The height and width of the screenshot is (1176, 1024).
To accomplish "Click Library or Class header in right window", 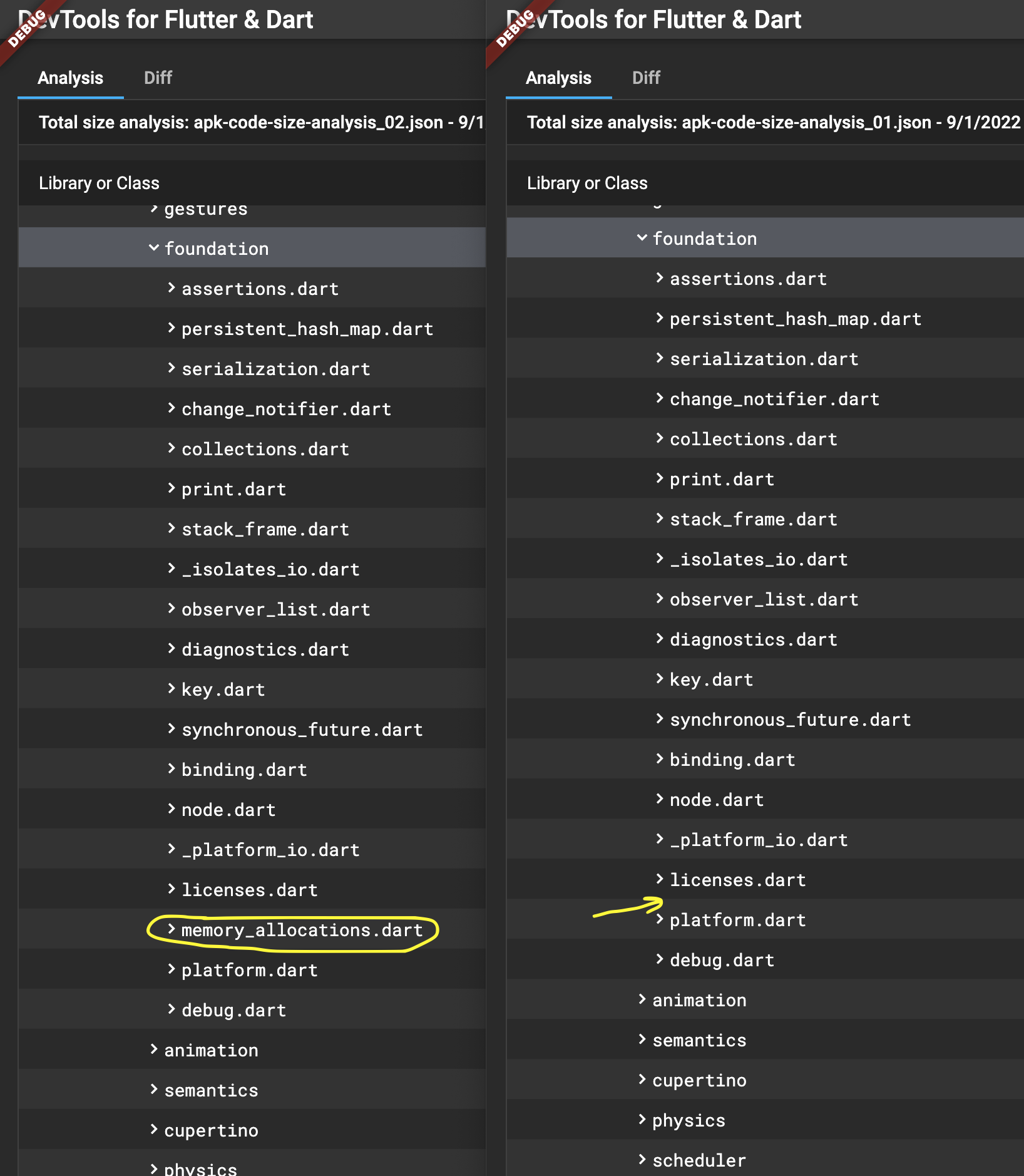I will coord(587,183).
